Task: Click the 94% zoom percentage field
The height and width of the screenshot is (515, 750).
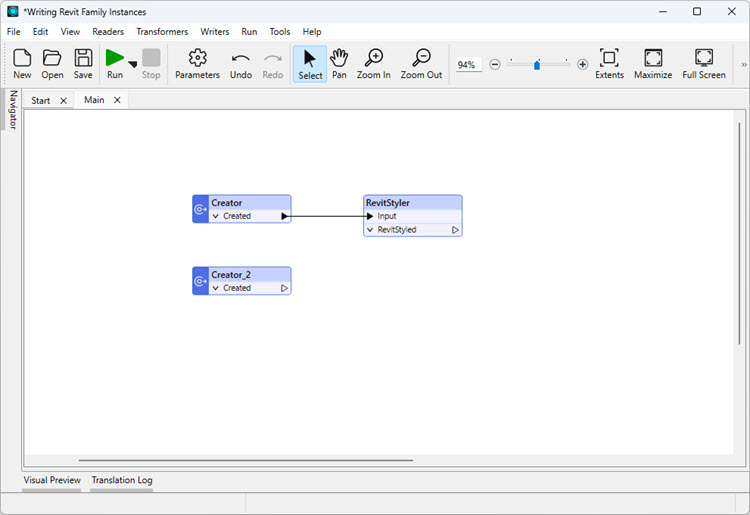Action: tap(467, 65)
